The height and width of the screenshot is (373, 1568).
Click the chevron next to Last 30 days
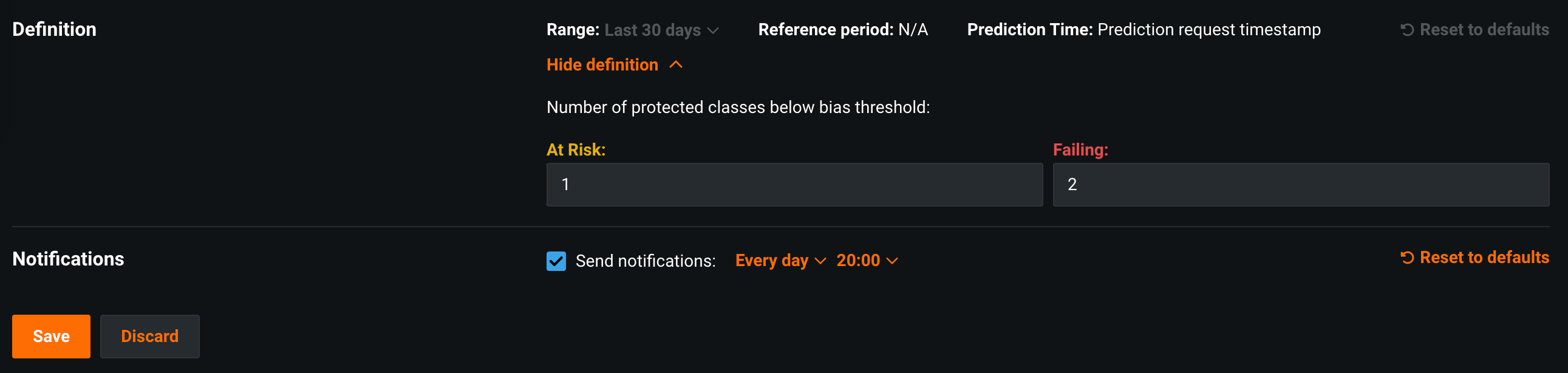(x=714, y=30)
